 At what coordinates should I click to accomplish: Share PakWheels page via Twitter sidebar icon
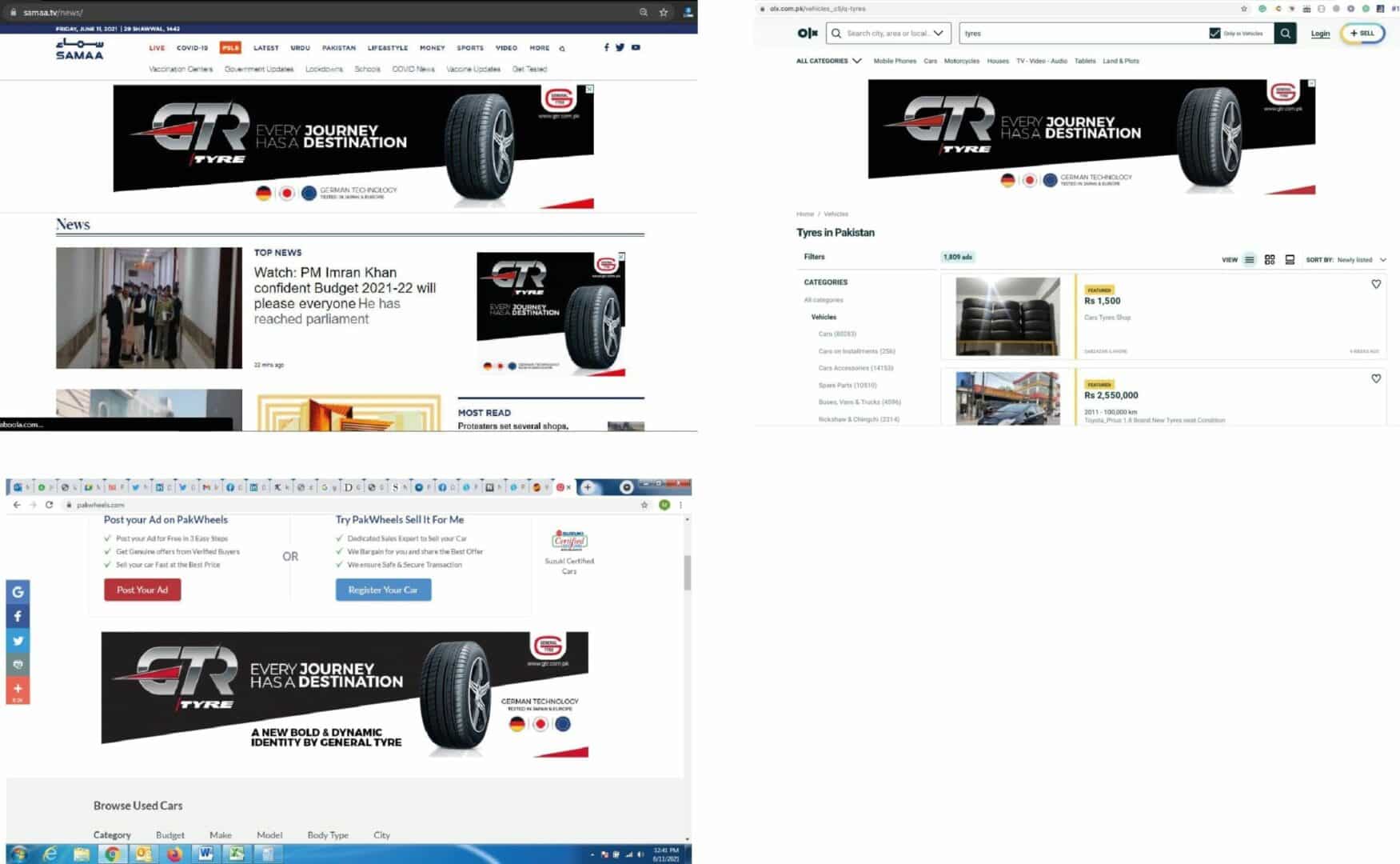[18, 641]
